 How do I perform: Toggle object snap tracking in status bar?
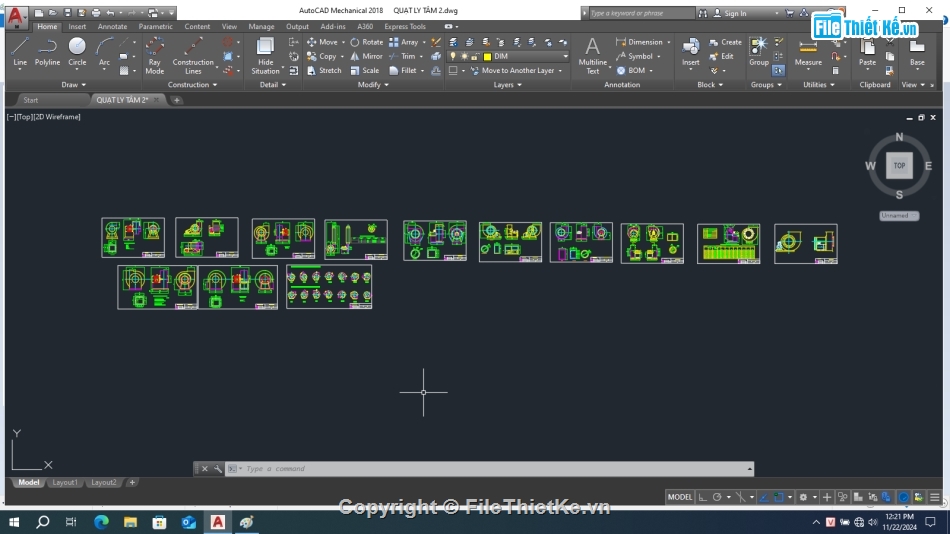pyautogui.click(x=764, y=497)
